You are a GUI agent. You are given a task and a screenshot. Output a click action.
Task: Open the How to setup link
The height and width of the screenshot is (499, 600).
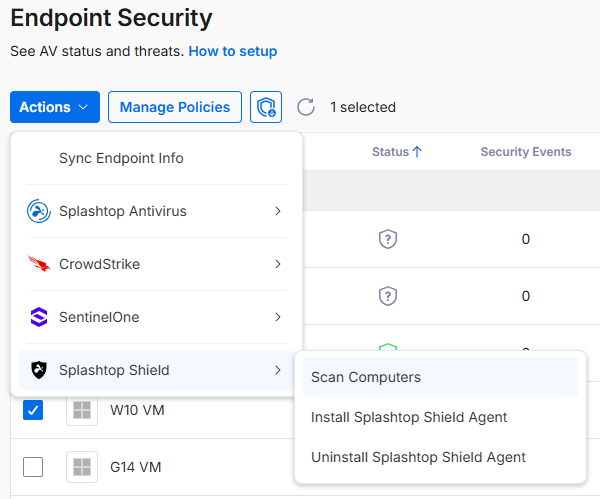pyautogui.click(x=233, y=51)
